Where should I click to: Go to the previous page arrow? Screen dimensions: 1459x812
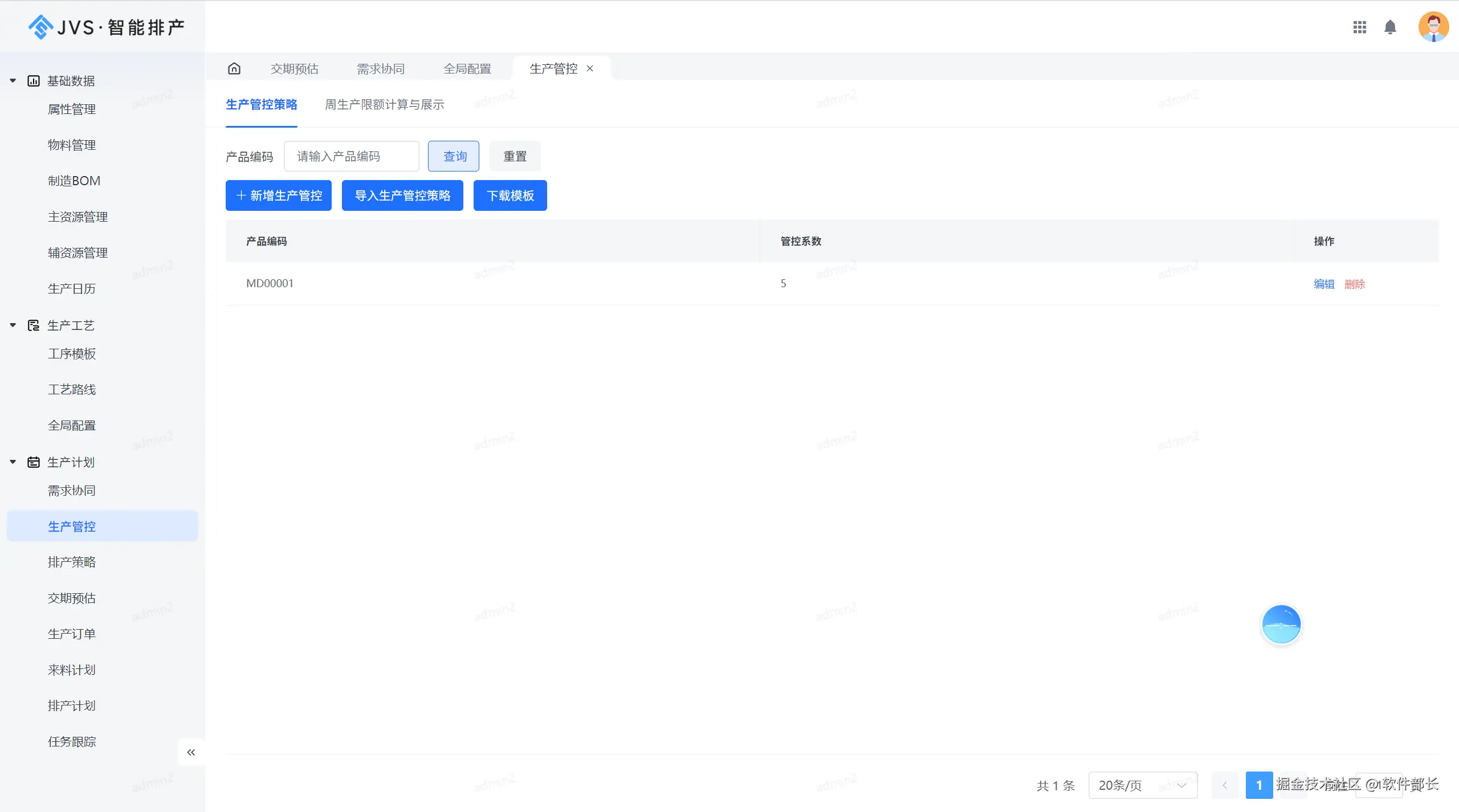[1224, 785]
